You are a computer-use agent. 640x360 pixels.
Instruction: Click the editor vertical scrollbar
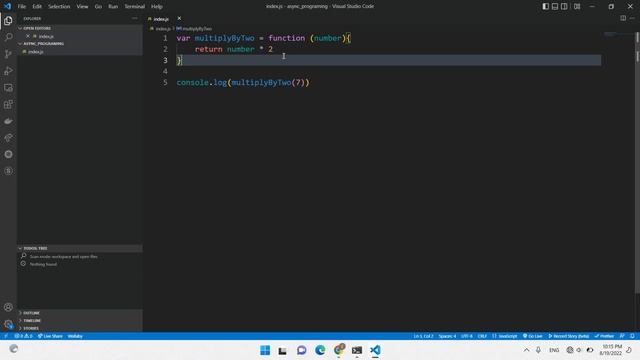pos(637,163)
